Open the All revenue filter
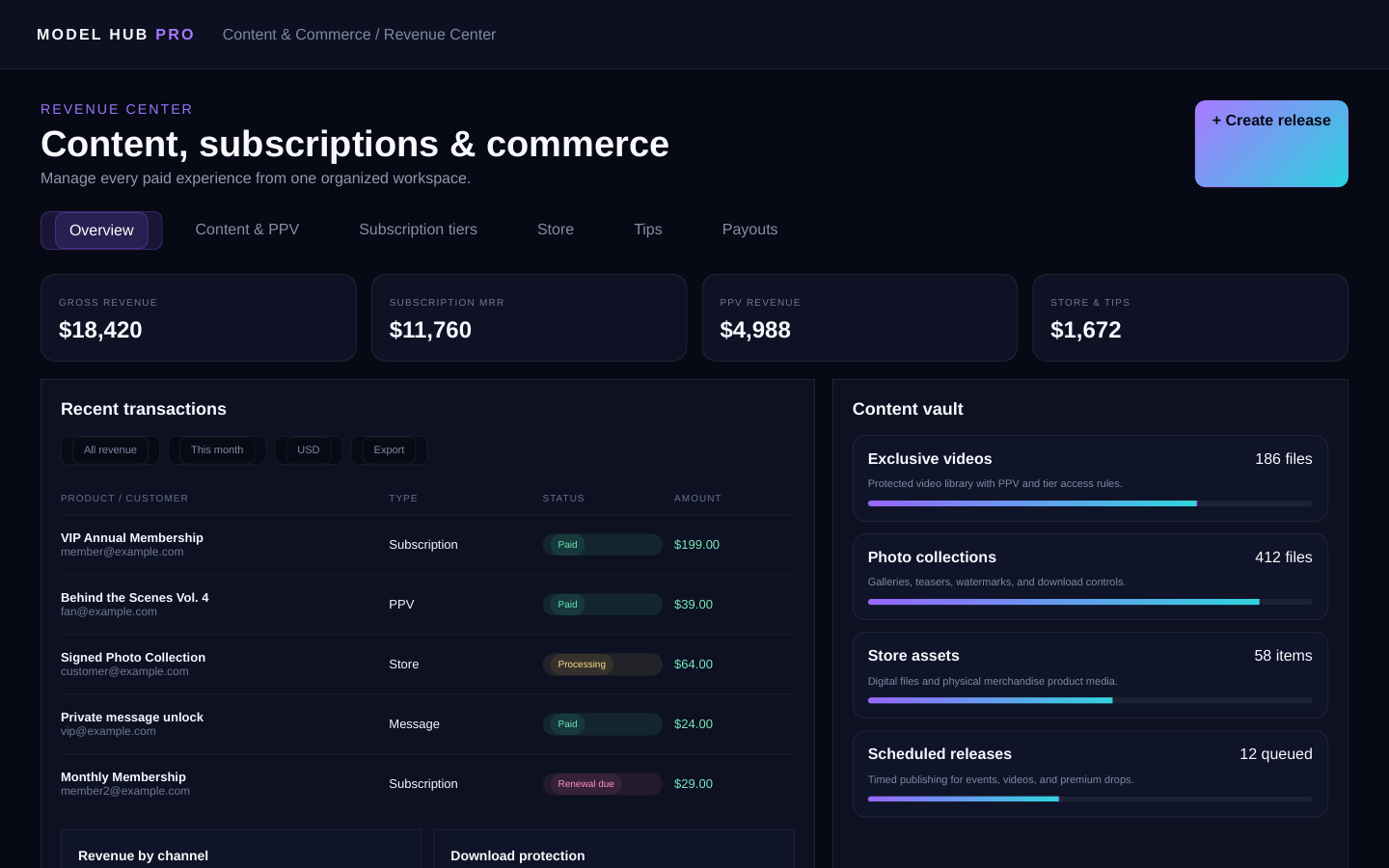 pyautogui.click(x=110, y=450)
